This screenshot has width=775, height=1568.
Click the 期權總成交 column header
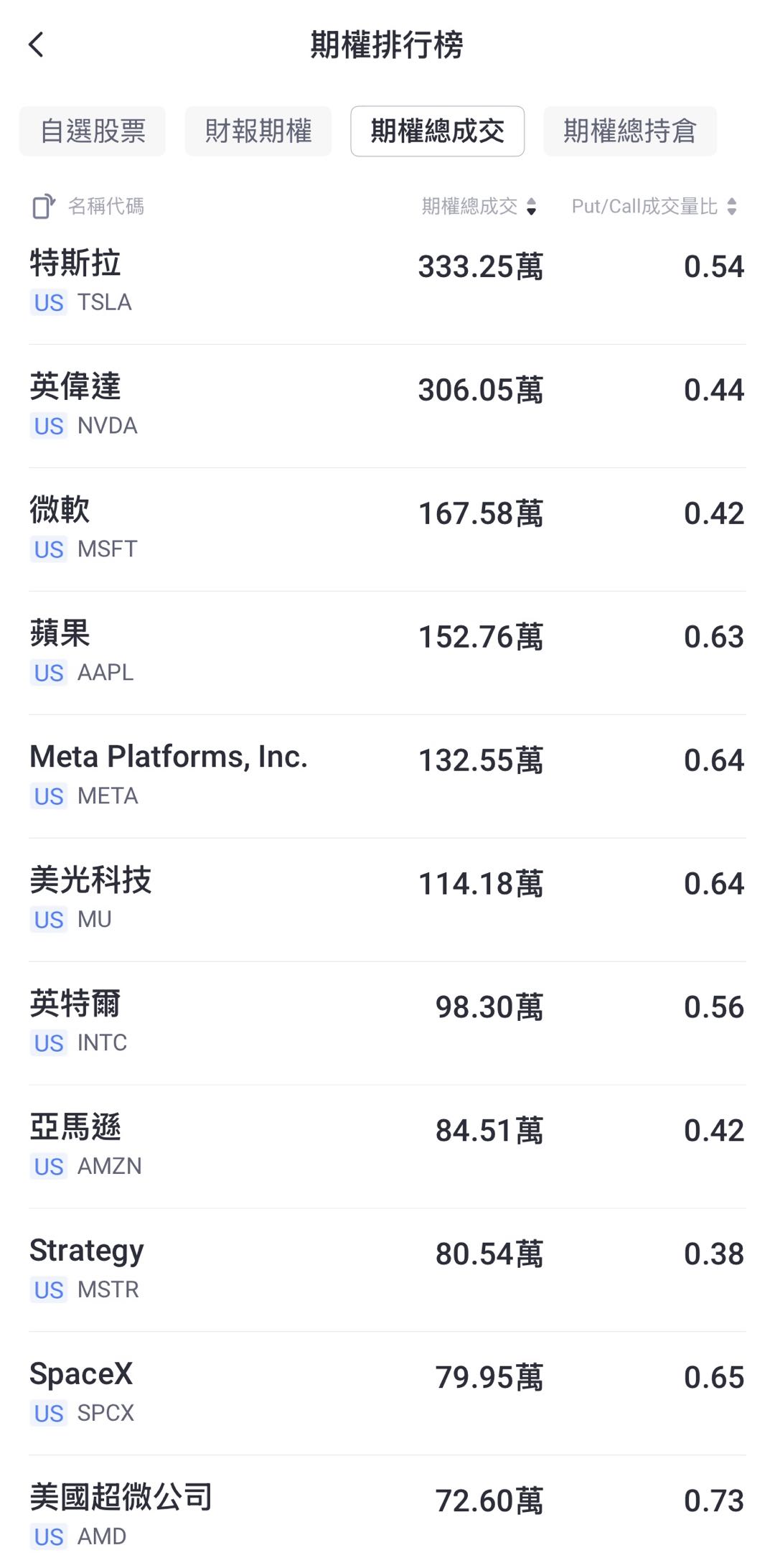469,207
